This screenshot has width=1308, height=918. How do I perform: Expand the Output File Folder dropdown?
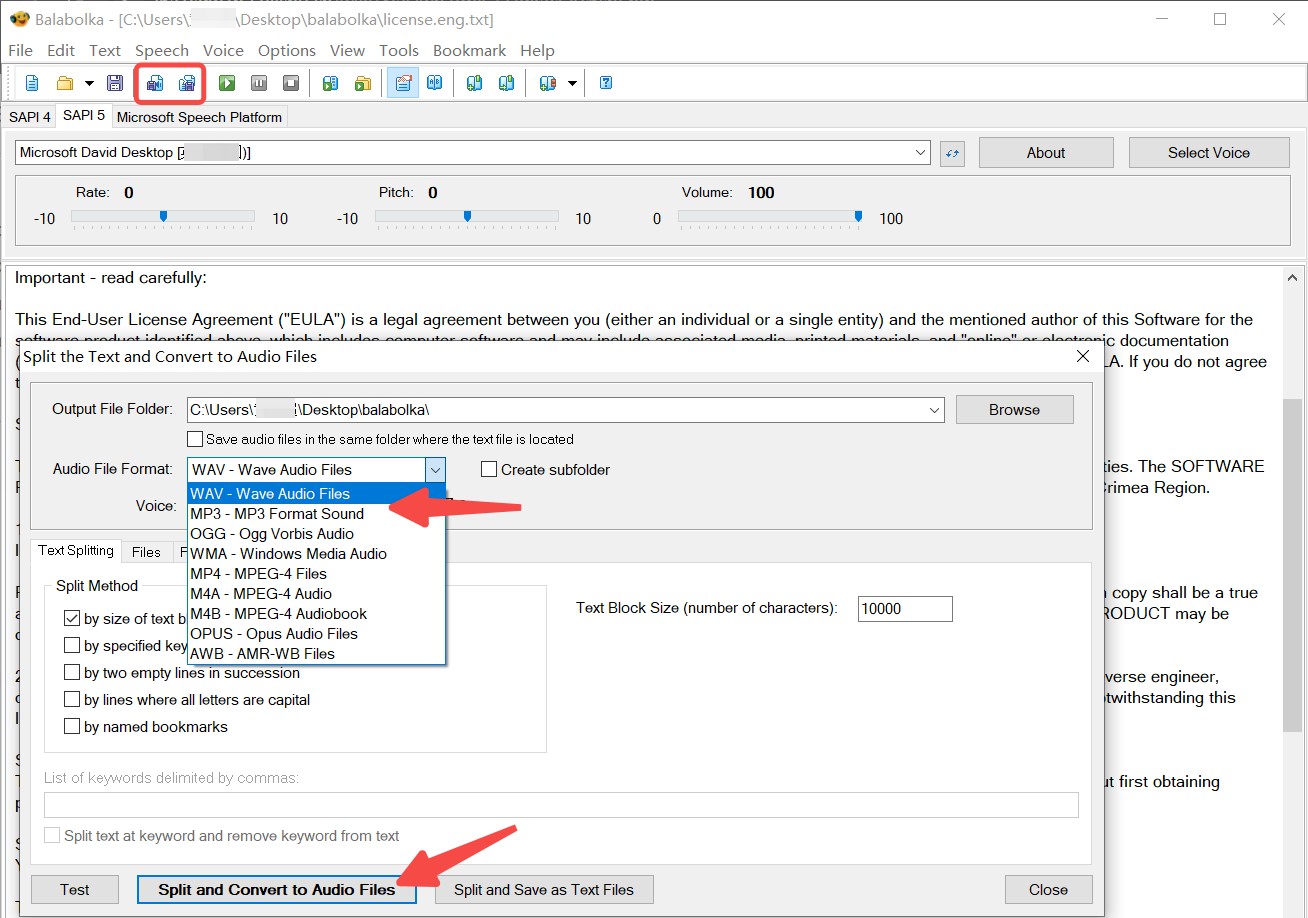tap(935, 410)
